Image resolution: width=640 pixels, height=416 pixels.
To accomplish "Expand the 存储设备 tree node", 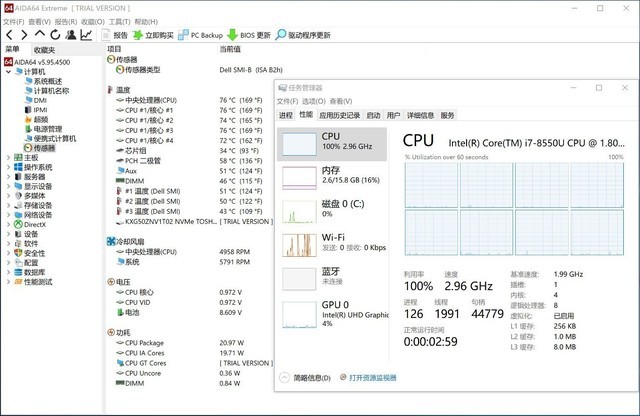I will (x=8, y=205).
